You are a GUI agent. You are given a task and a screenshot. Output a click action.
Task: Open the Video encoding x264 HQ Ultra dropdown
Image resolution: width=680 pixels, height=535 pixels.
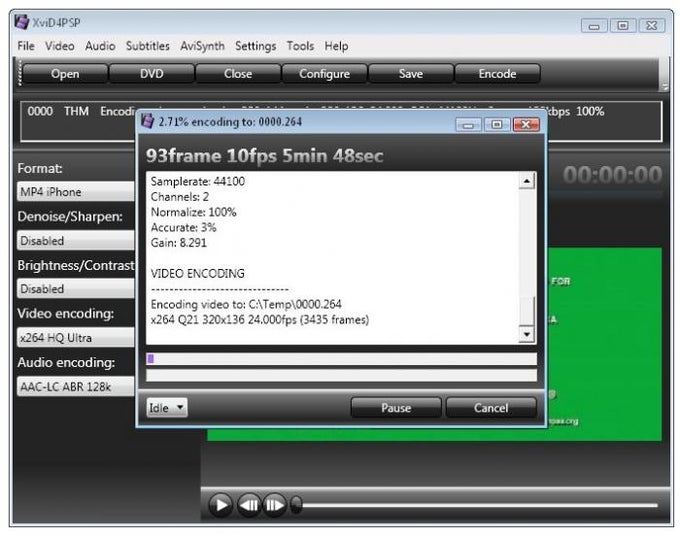[x=76, y=338]
